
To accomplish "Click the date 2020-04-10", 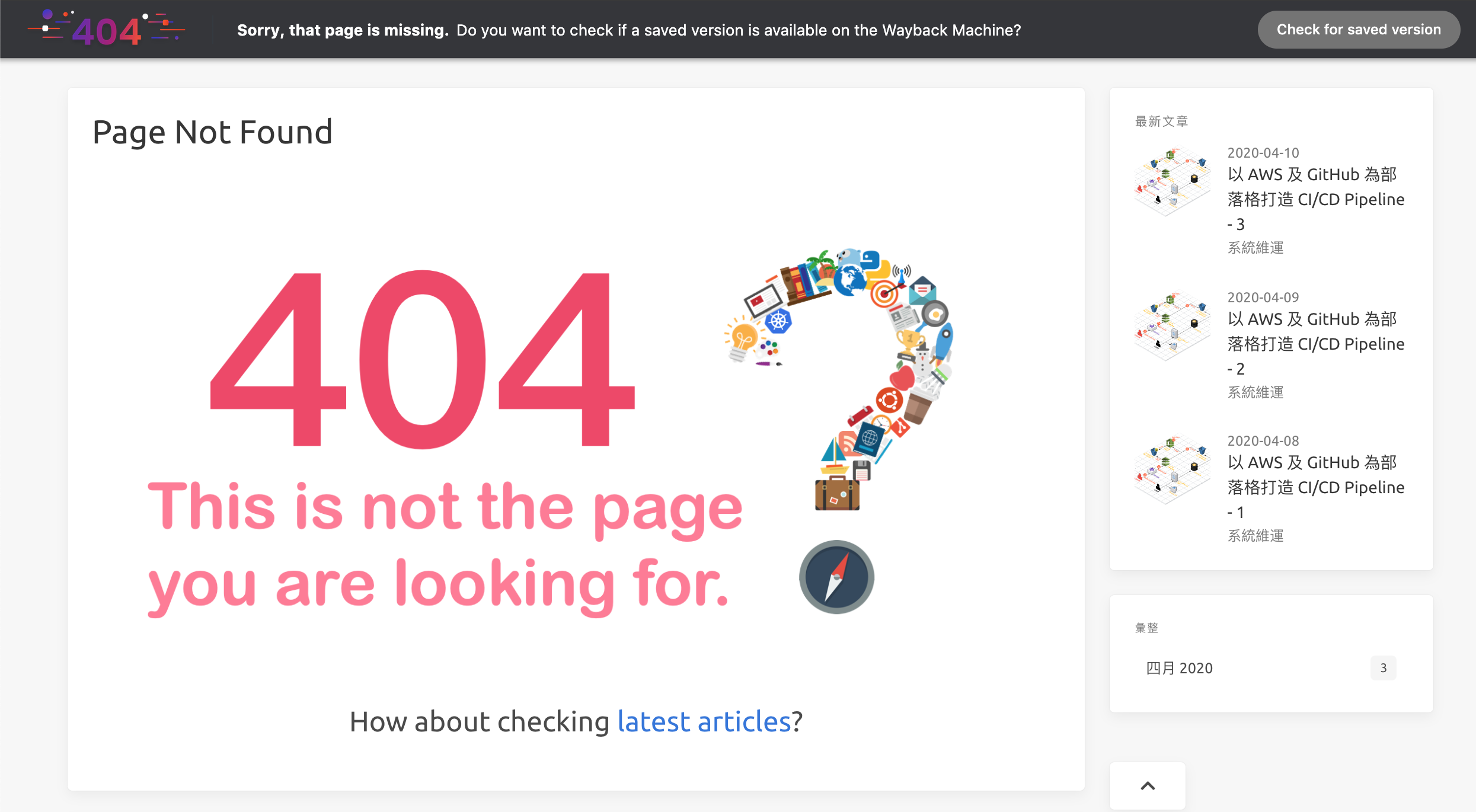I will 1263,153.
